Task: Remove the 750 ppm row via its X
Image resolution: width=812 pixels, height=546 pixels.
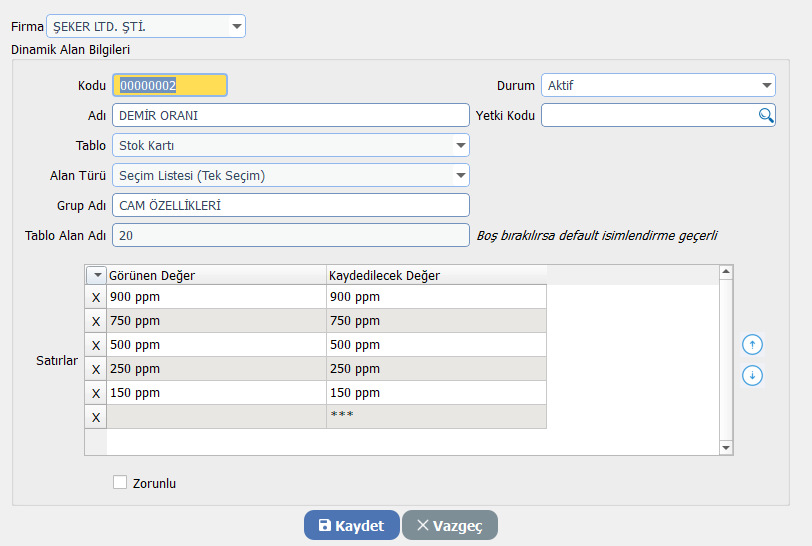Action: pyautogui.click(x=96, y=321)
